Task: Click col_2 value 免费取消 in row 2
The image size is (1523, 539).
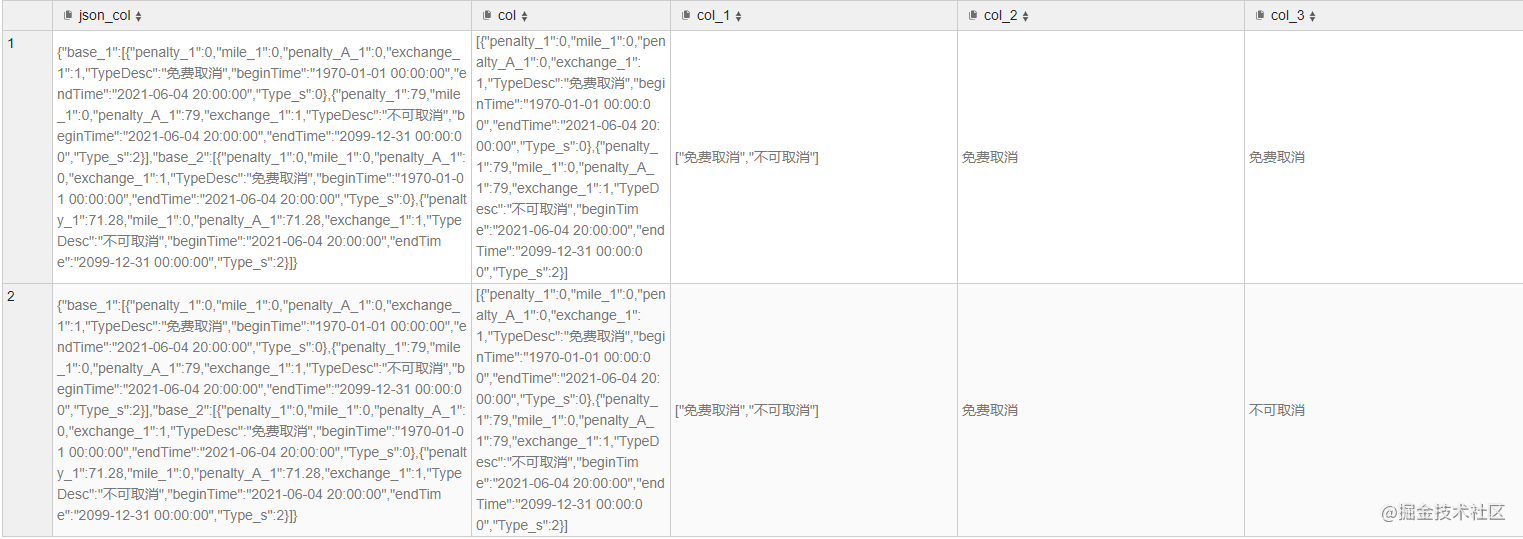Action: click(x=990, y=411)
